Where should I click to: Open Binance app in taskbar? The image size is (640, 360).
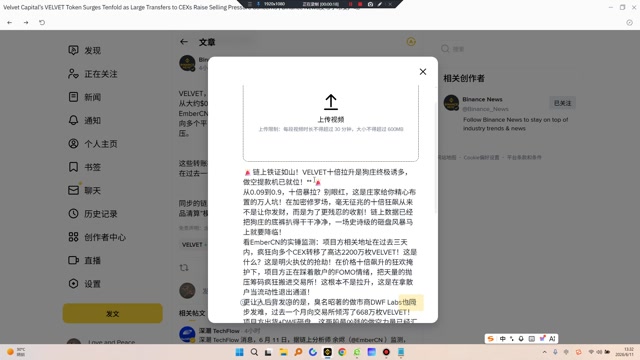tap(327, 352)
